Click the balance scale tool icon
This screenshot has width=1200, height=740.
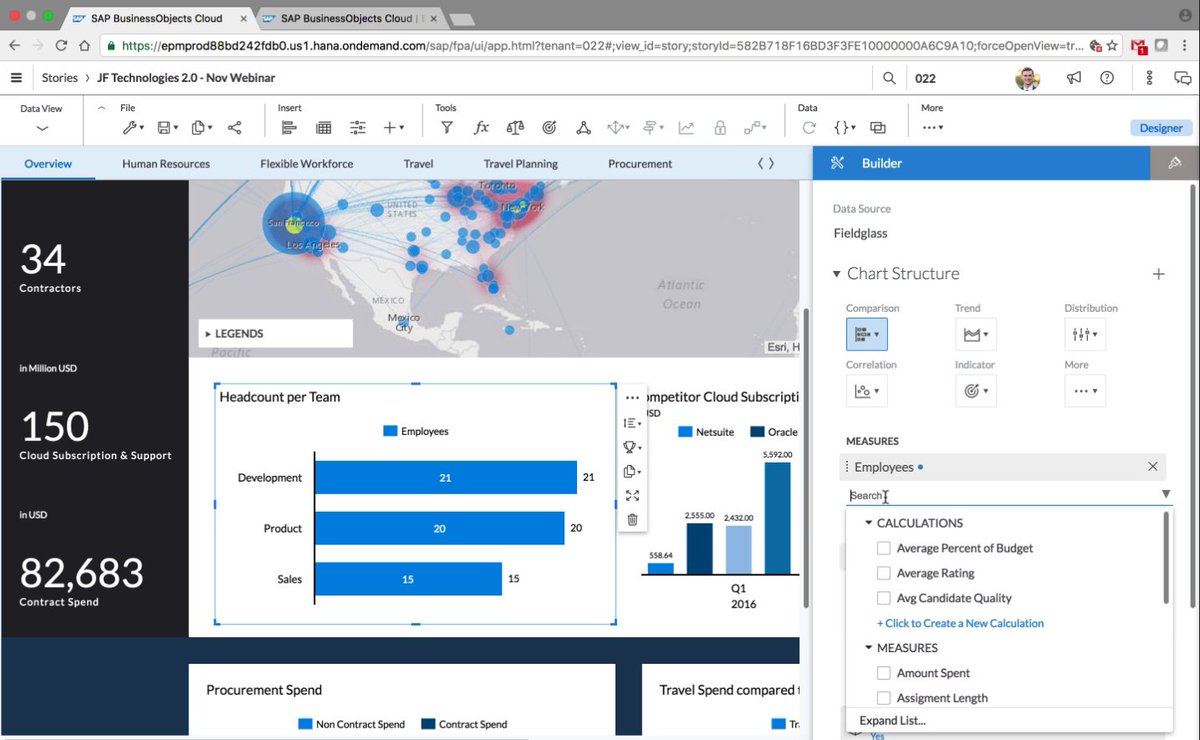515,128
